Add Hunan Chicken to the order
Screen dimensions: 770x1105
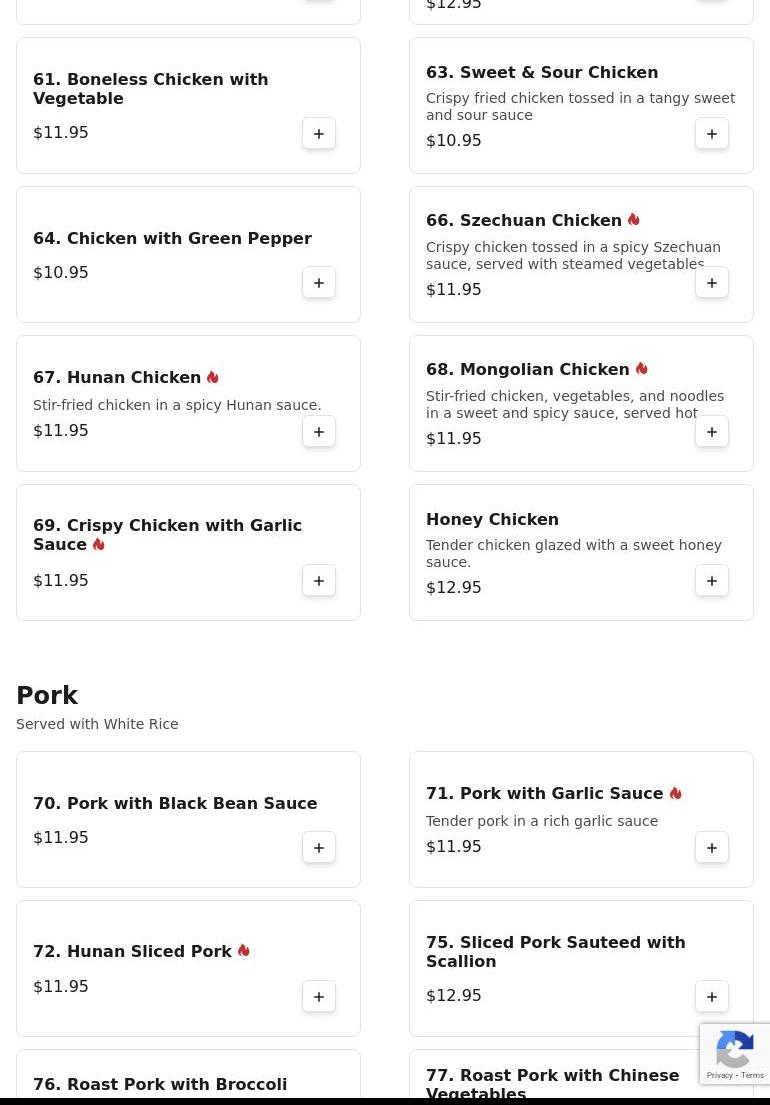(318, 431)
